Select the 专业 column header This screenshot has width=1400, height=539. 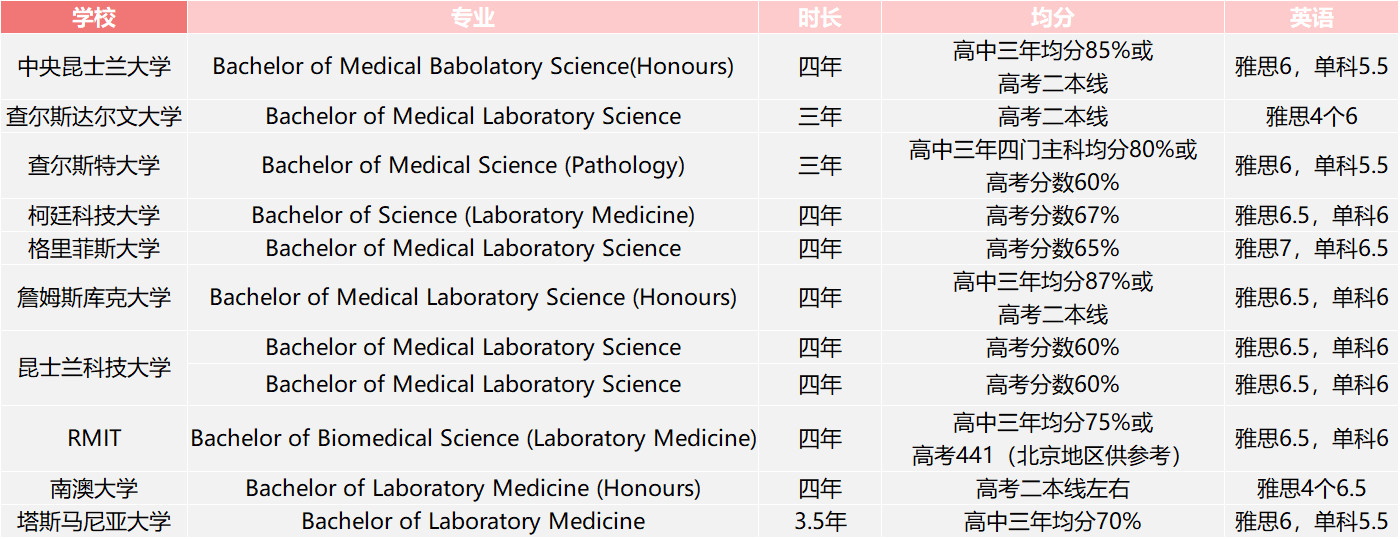pyautogui.click(x=472, y=17)
